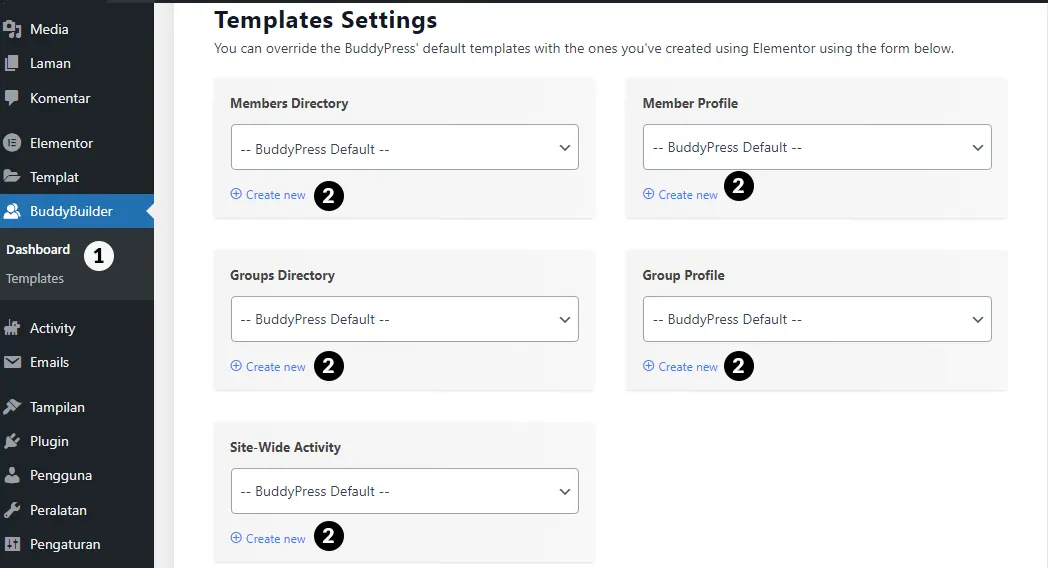The height and width of the screenshot is (568, 1048).
Task: Open Dashboard submenu under BuddyBuilder
Action: 38,249
